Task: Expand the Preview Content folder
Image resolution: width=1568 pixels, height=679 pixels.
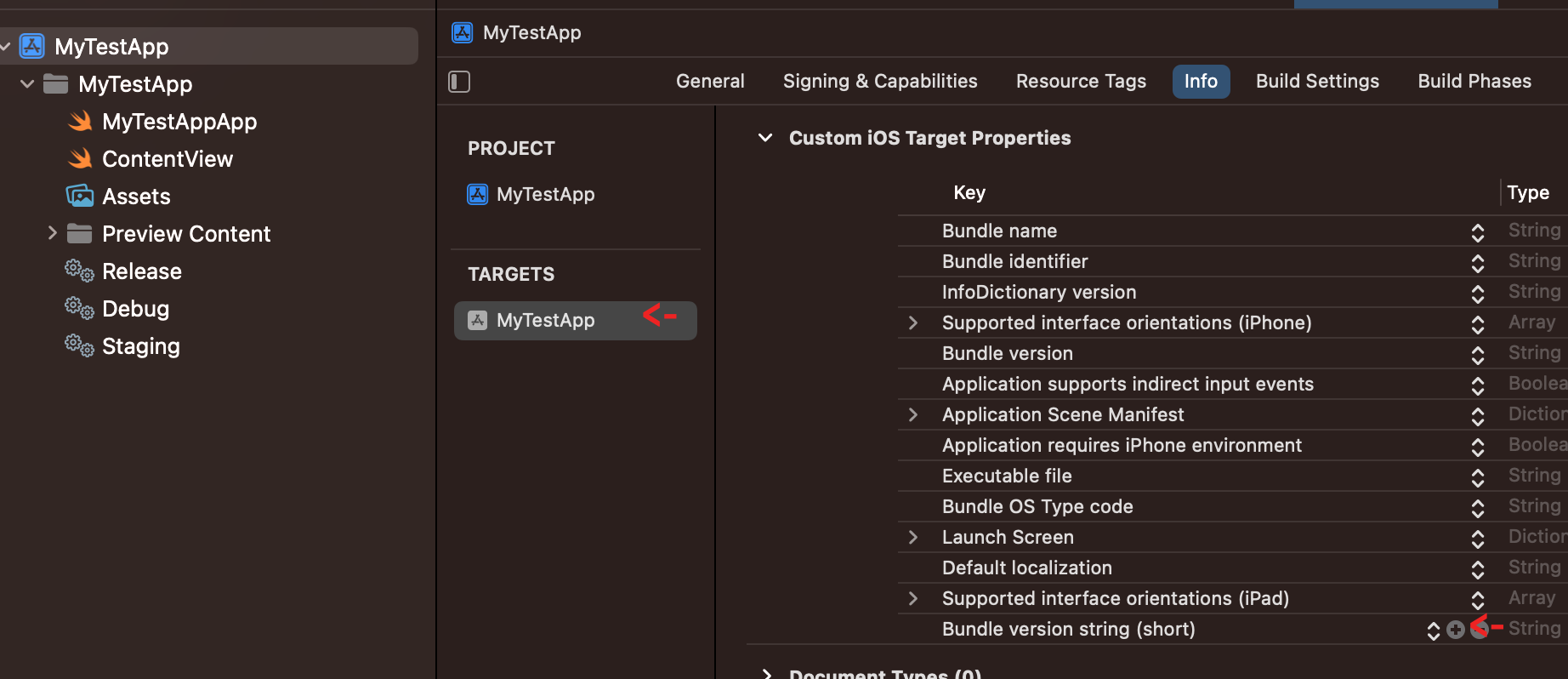Action: click(53, 233)
